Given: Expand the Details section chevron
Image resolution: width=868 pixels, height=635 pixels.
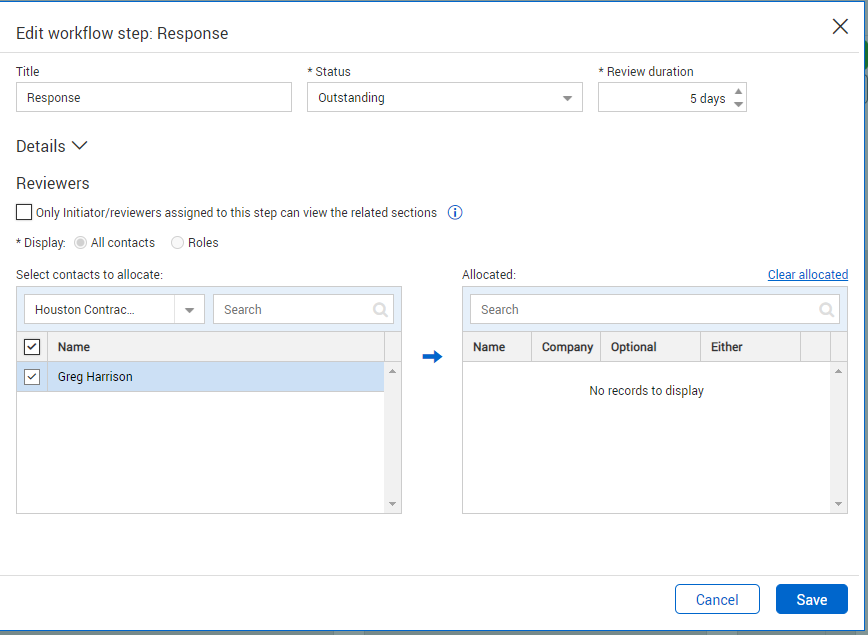Looking at the screenshot, I should [x=80, y=146].
